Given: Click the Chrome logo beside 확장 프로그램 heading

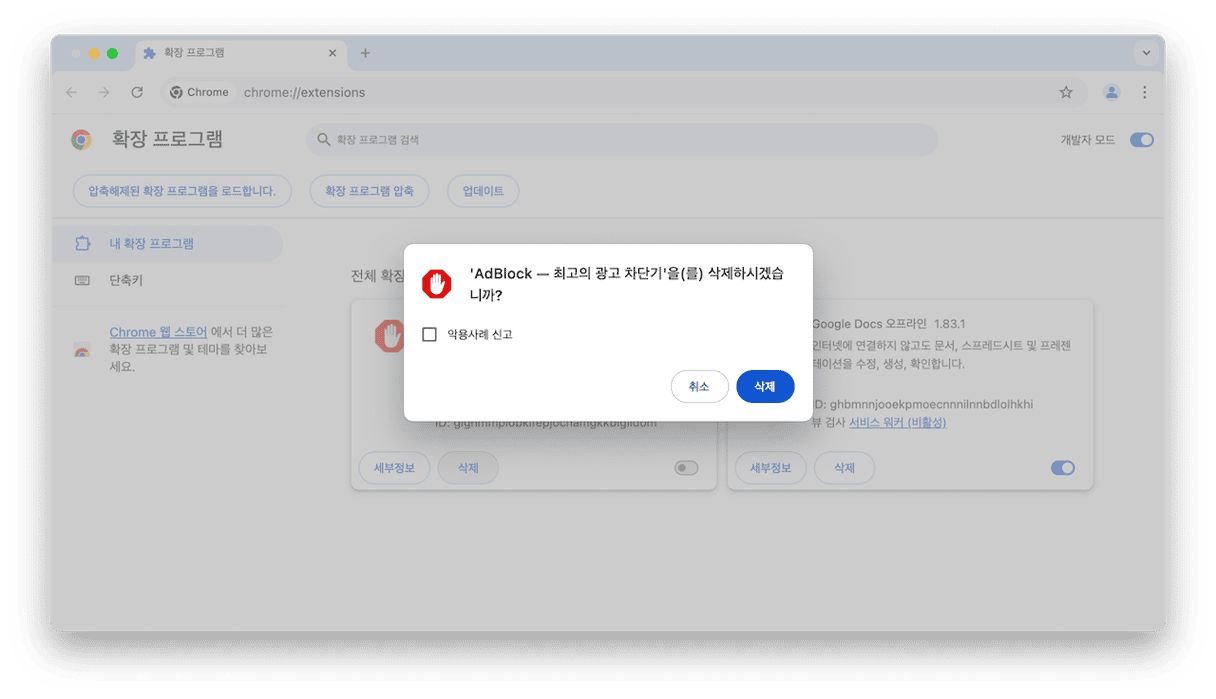Looking at the screenshot, I should click(82, 140).
